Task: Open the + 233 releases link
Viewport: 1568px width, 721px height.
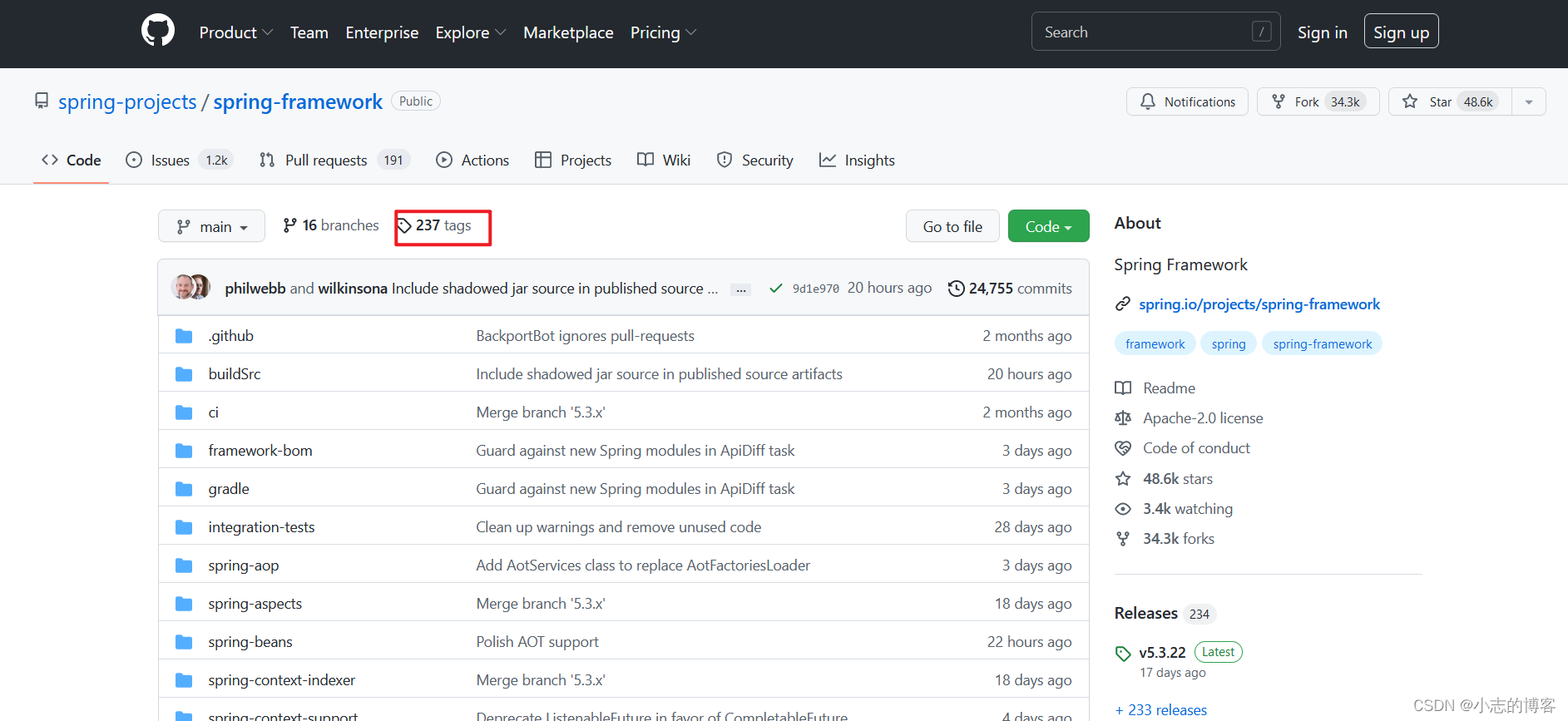Action: (1161, 710)
